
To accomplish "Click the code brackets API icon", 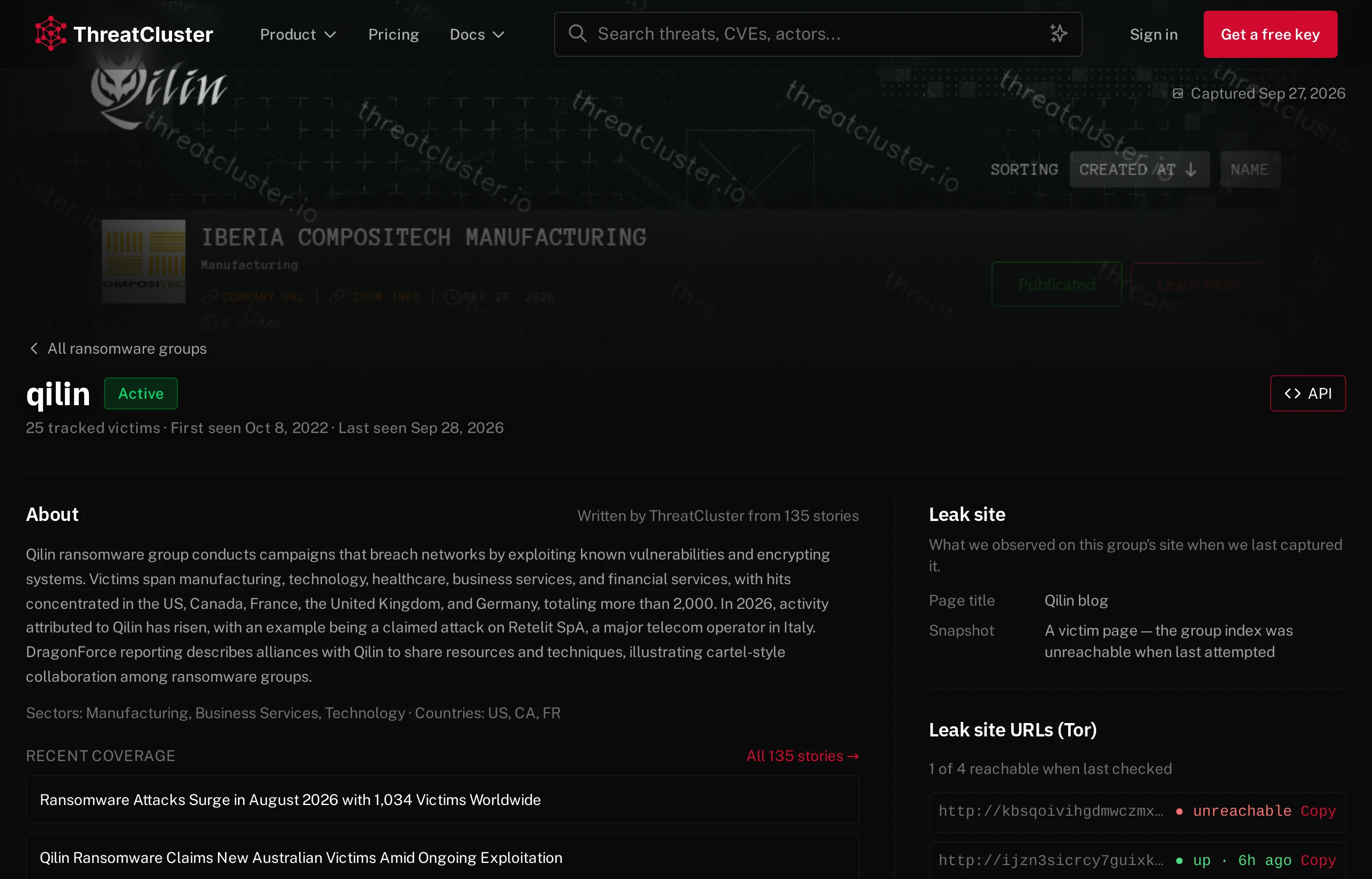I will pyautogui.click(x=1292, y=393).
